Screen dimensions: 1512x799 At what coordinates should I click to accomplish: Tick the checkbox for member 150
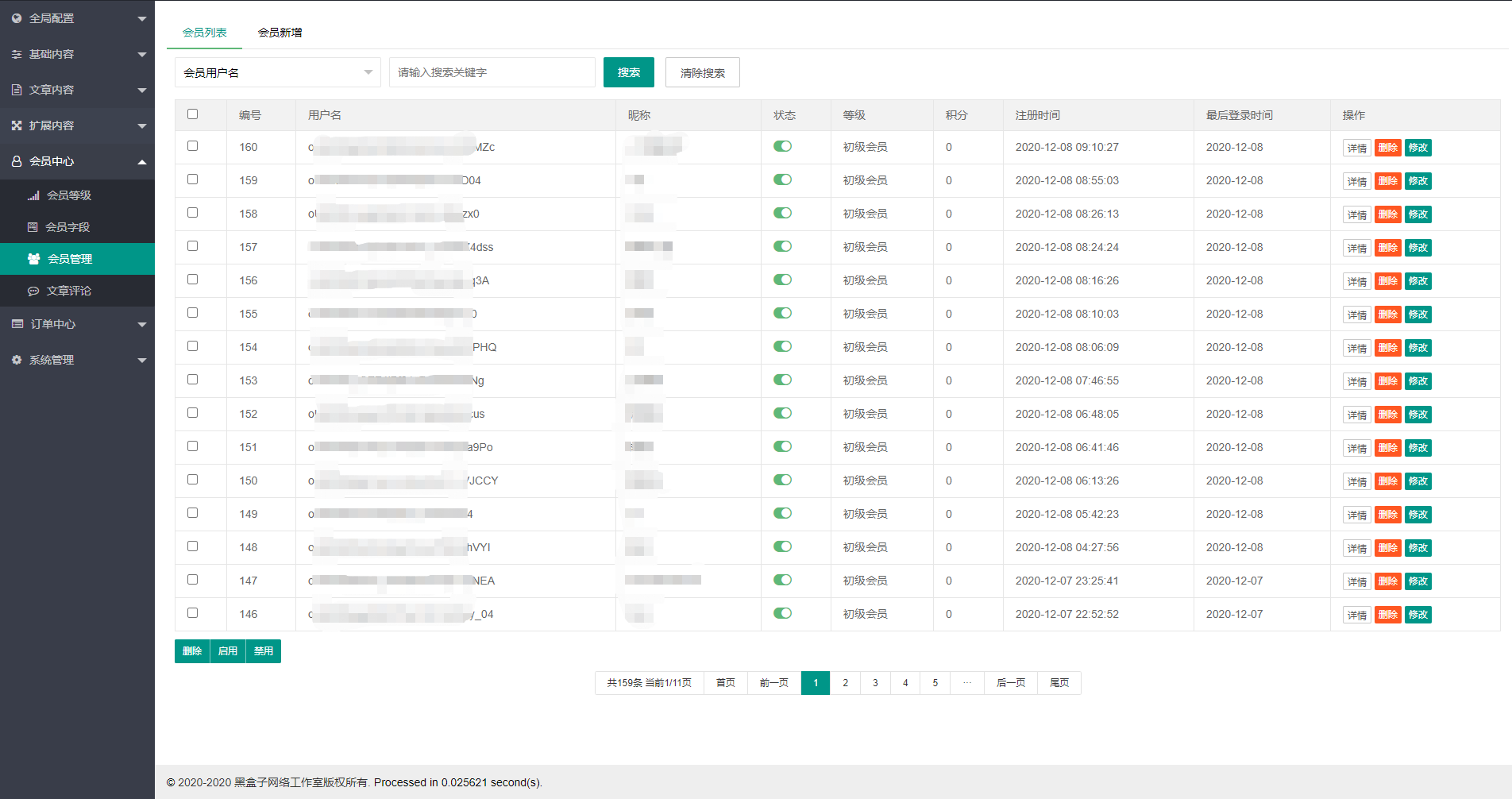coord(192,479)
